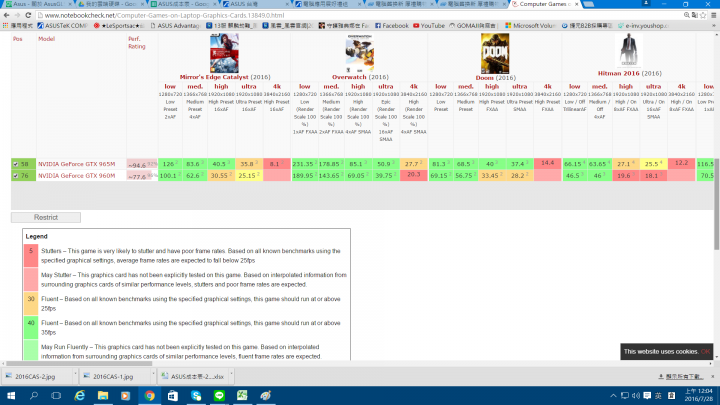Screen dimensions: 720x405
Task: Dismiss cookie notice with OK
Action: tap(705, 352)
